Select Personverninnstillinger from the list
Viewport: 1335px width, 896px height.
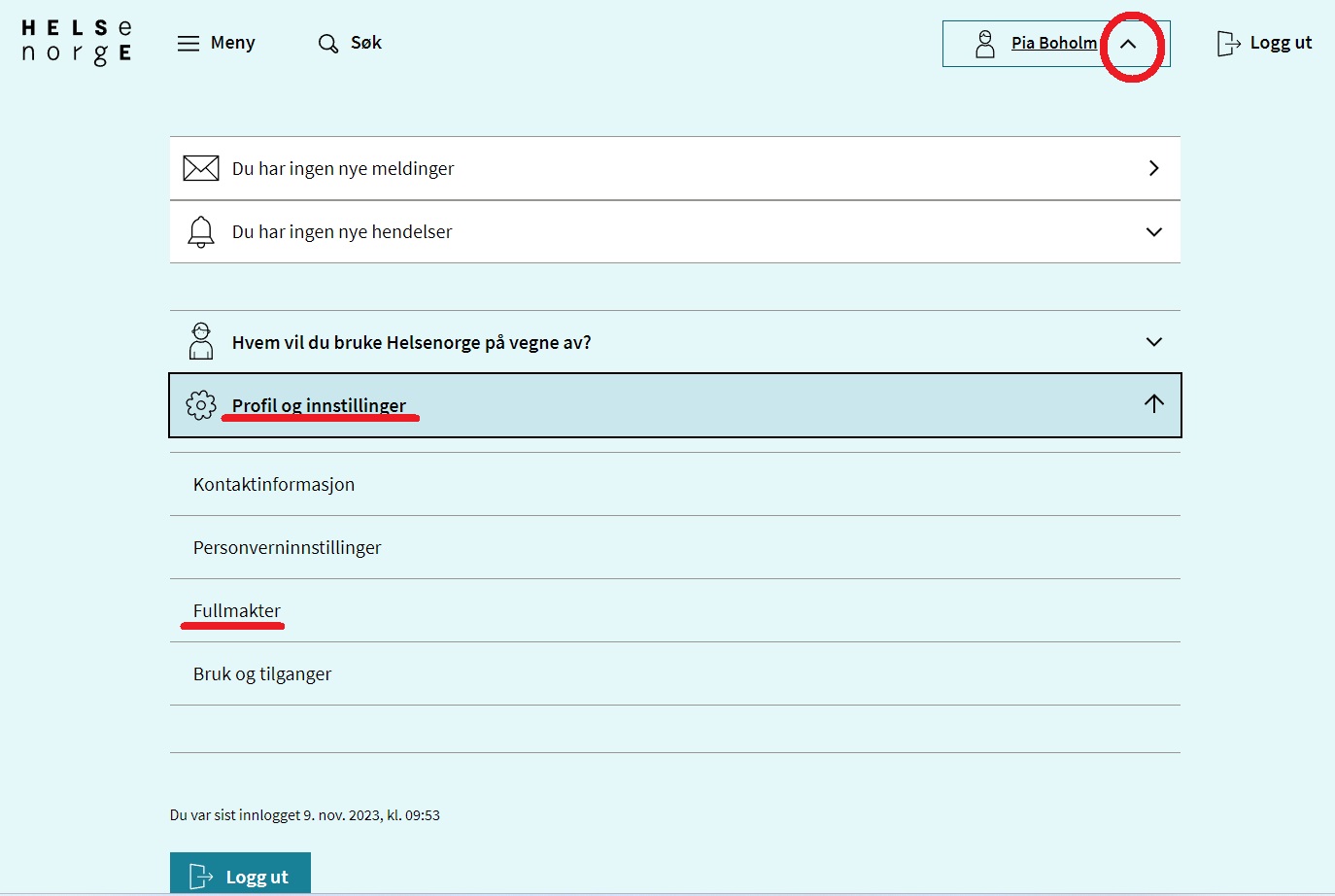pyautogui.click(x=288, y=547)
